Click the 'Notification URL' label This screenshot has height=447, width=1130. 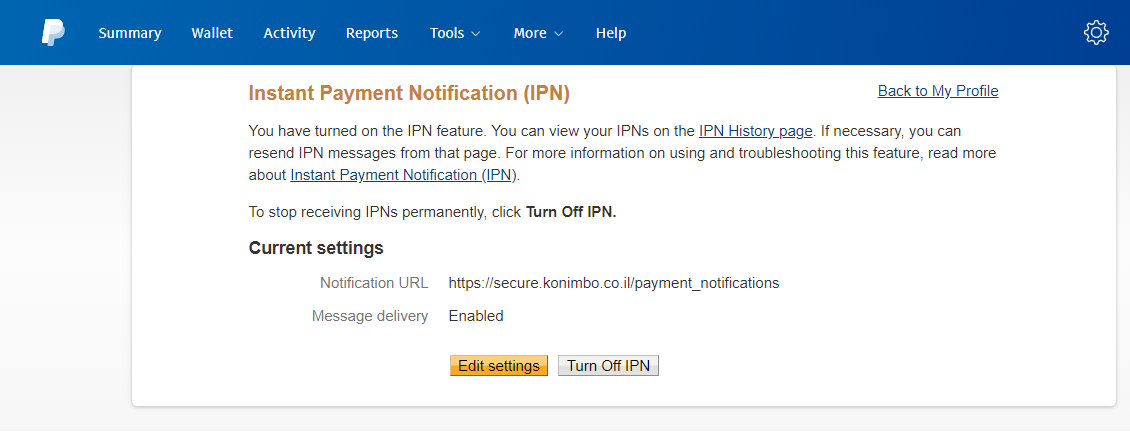(374, 283)
